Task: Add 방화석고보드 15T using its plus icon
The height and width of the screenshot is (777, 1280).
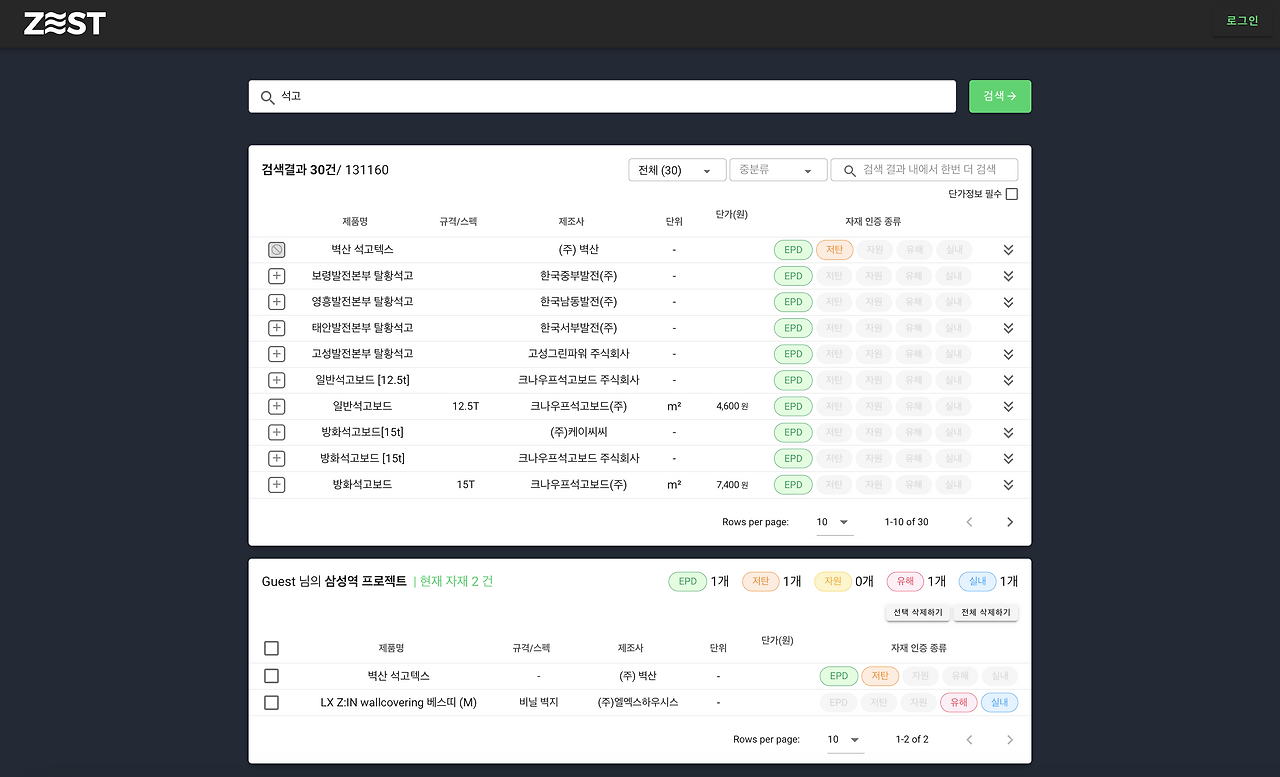Action: pyautogui.click(x=276, y=484)
